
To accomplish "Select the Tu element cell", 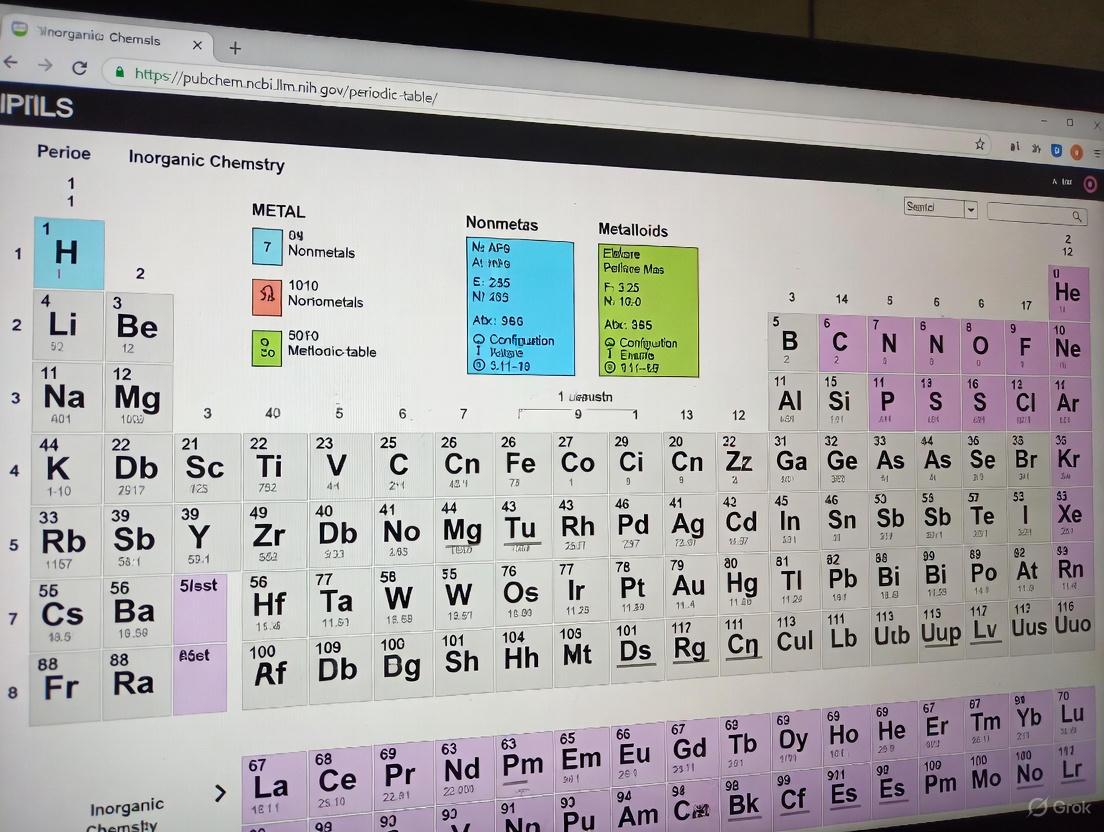I will [522, 528].
